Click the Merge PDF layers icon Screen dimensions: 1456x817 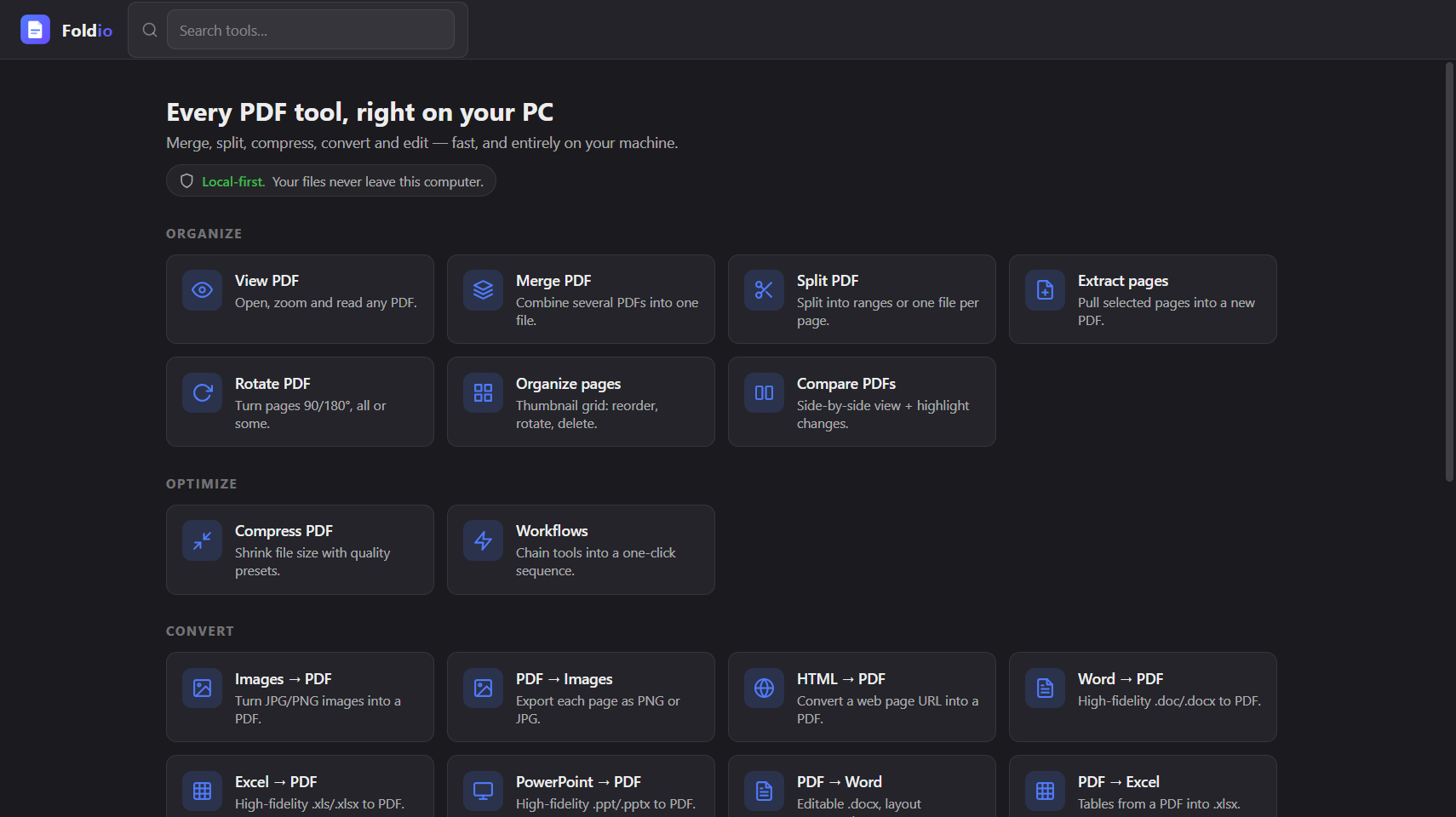coord(483,290)
